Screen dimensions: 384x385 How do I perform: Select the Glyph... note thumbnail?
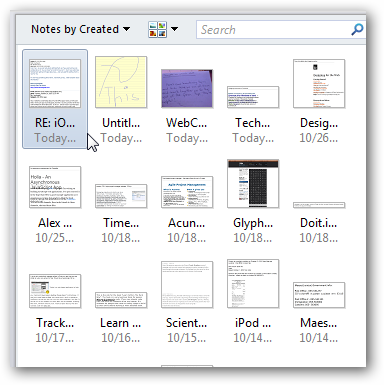(253, 184)
